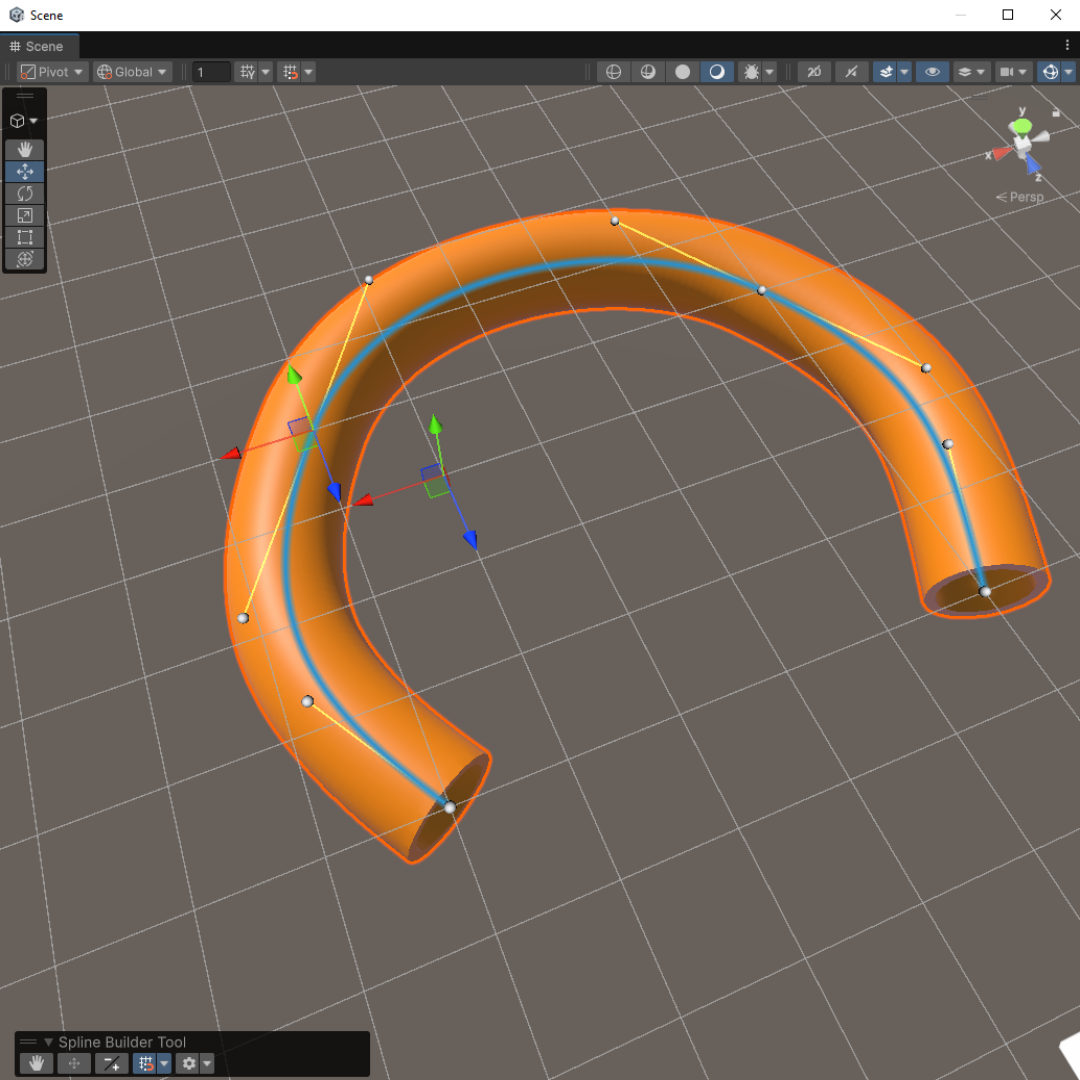
Task: Open the gizmos dropdown arrow
Action: (x=1068, y=72)
